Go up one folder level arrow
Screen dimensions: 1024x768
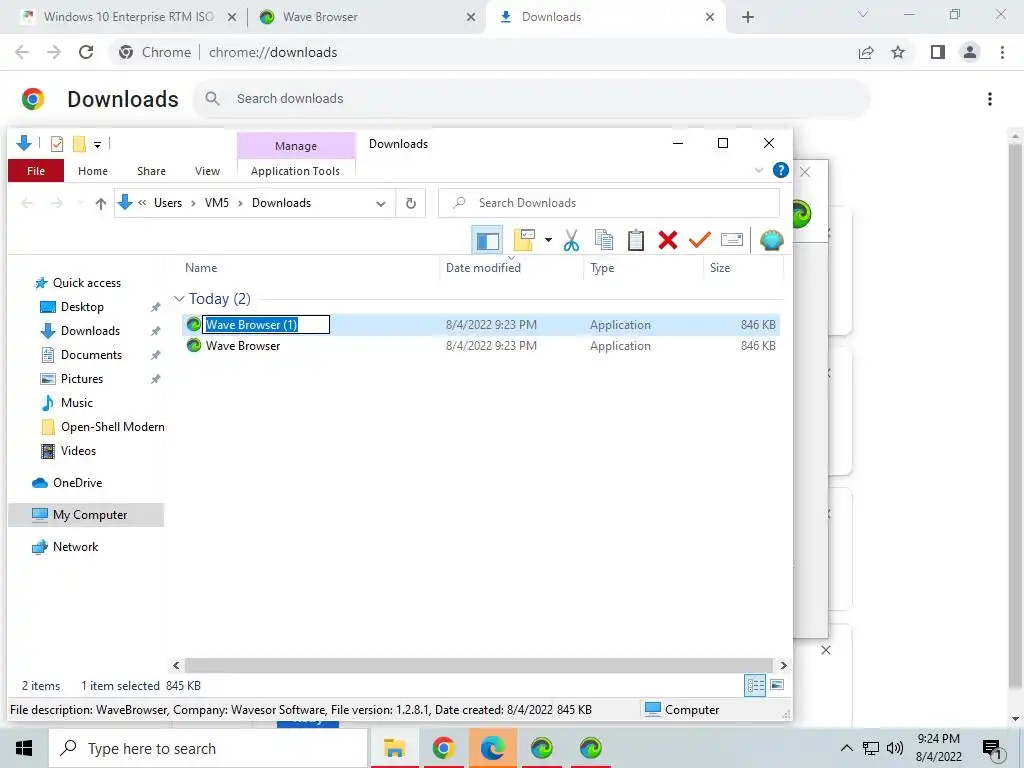pos(101,203)
